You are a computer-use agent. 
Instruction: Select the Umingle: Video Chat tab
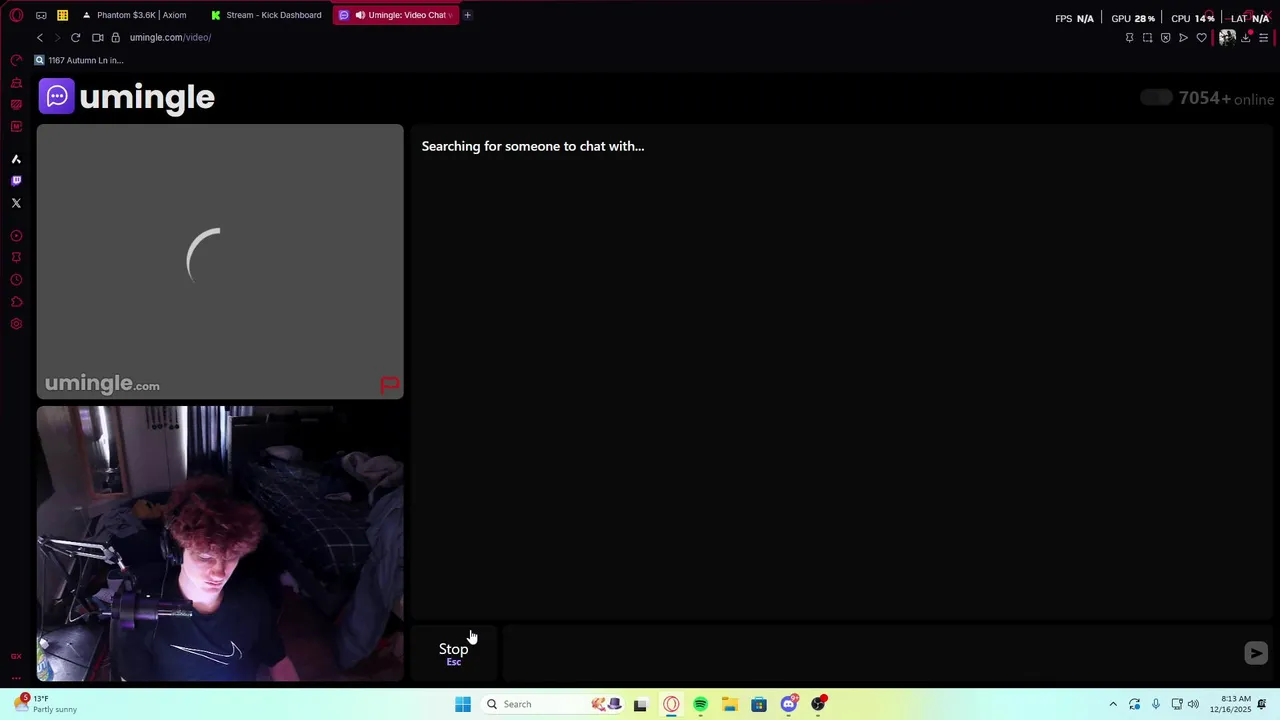[x=396, y=15]
